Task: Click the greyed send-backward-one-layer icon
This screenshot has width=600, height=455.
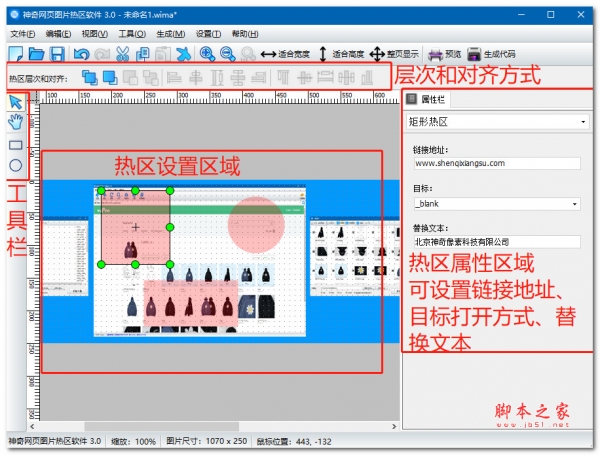Action: coord(151,78)
